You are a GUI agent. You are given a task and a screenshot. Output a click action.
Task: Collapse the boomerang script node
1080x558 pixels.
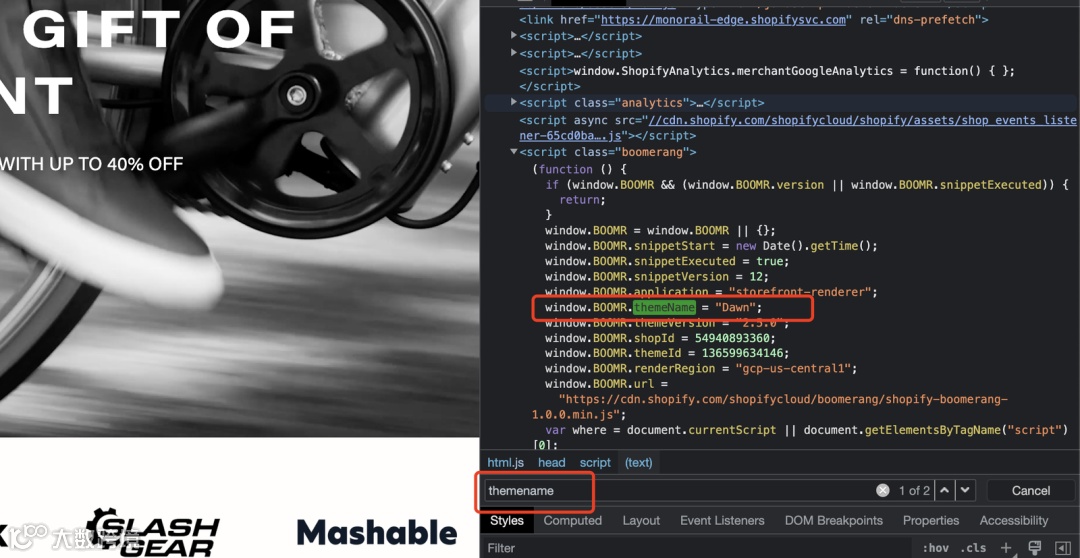(x=514, y=152)
